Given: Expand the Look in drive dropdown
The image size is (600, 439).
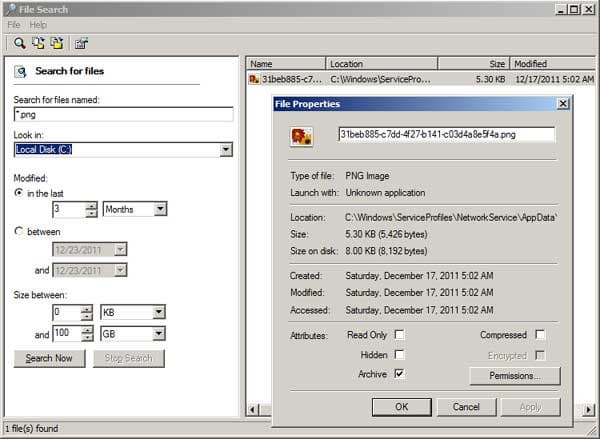Looking at the screenshot, I should [226, 149].
